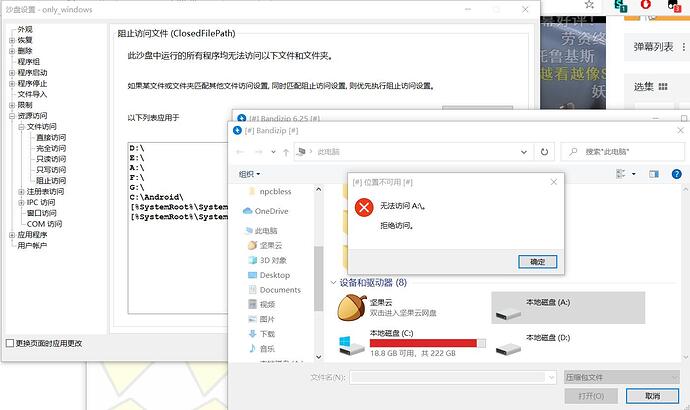Select 只读访问 settings page

coord(51,159)
